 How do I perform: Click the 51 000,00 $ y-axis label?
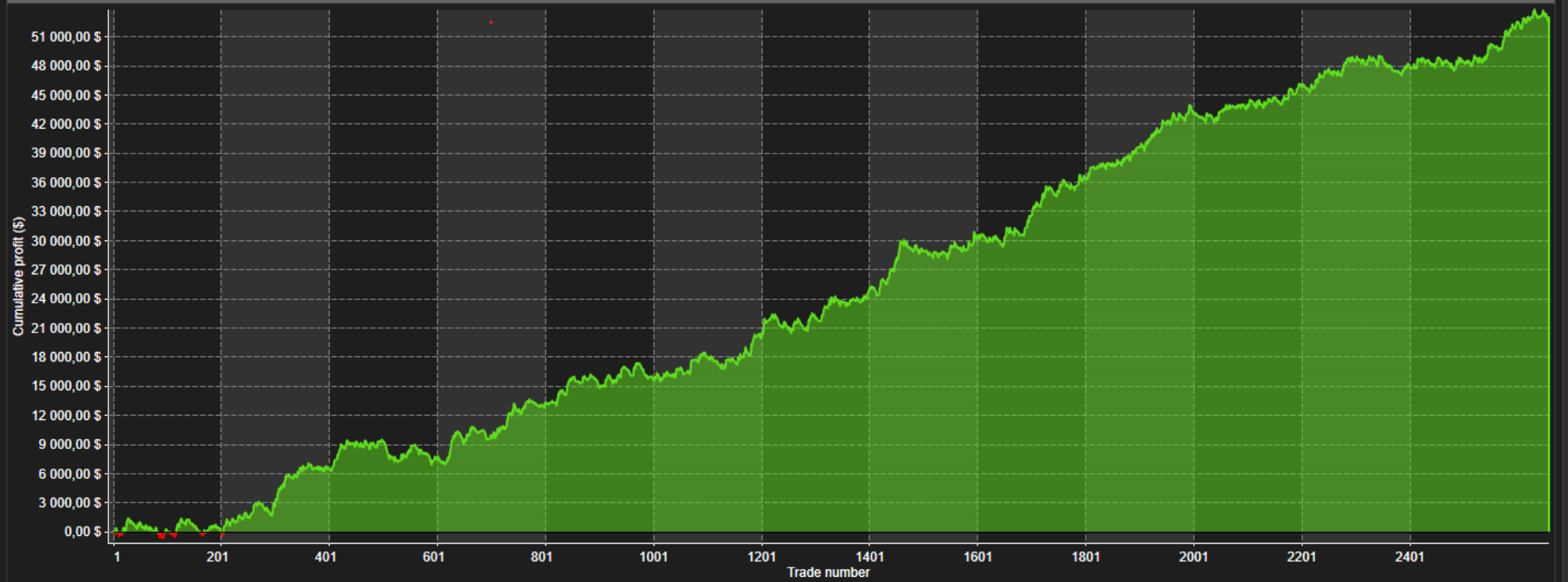[x=66, y=37]
